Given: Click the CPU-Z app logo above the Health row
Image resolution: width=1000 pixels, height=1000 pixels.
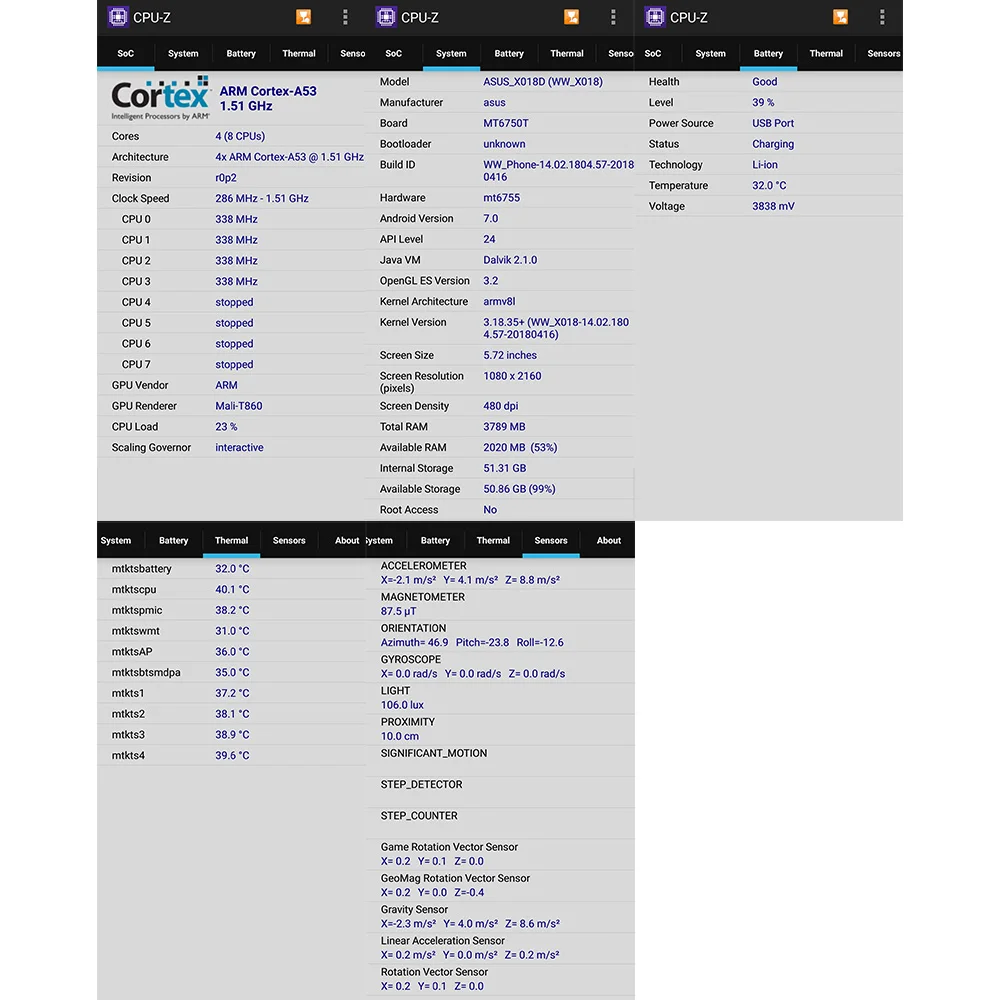Looking at the screenshot, I should [x=654, y=17].
